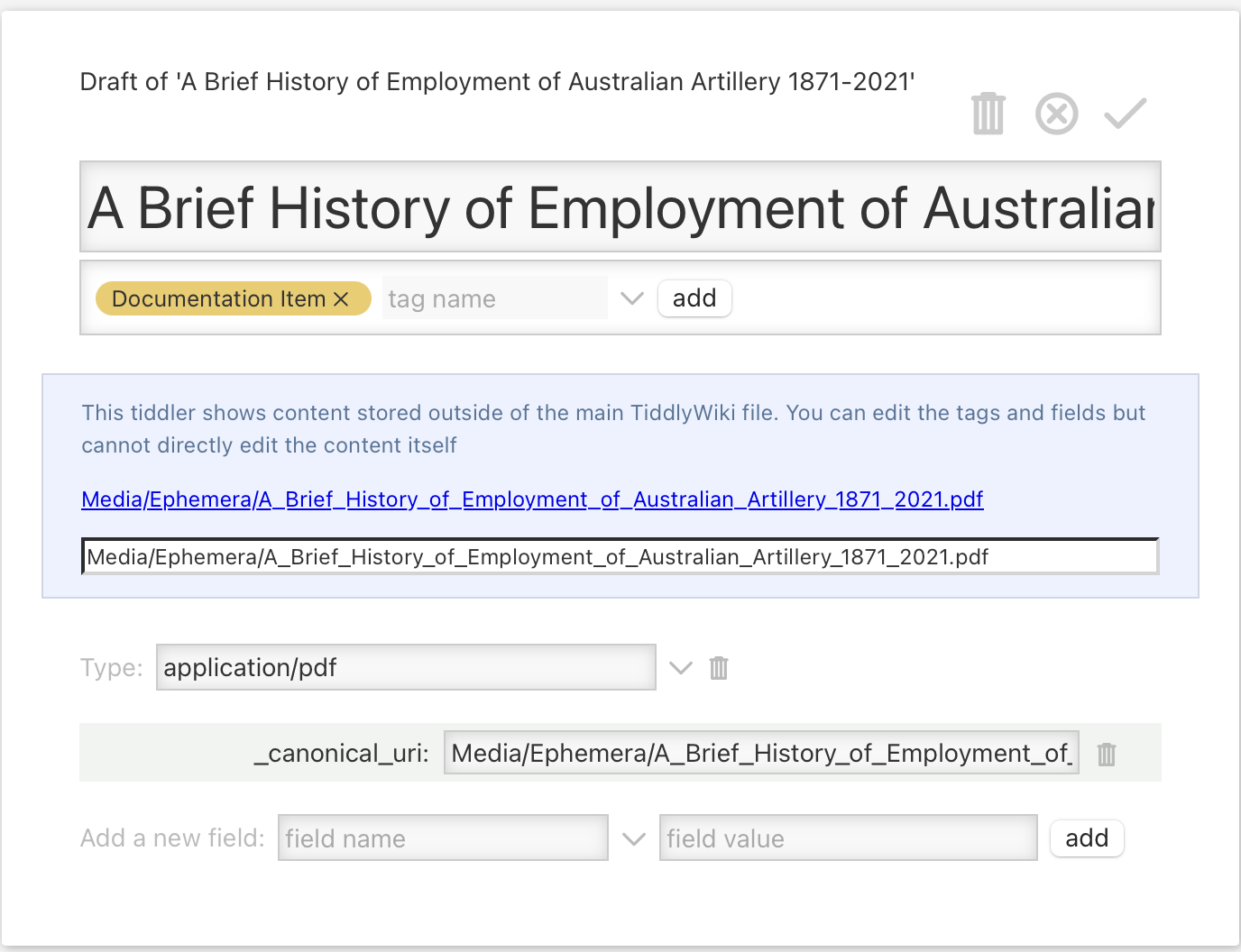Cancel editing with the circled X icon
The height and width of the screenshot is (952, 1241).
pyautogui.click(x=1057, y=114)
